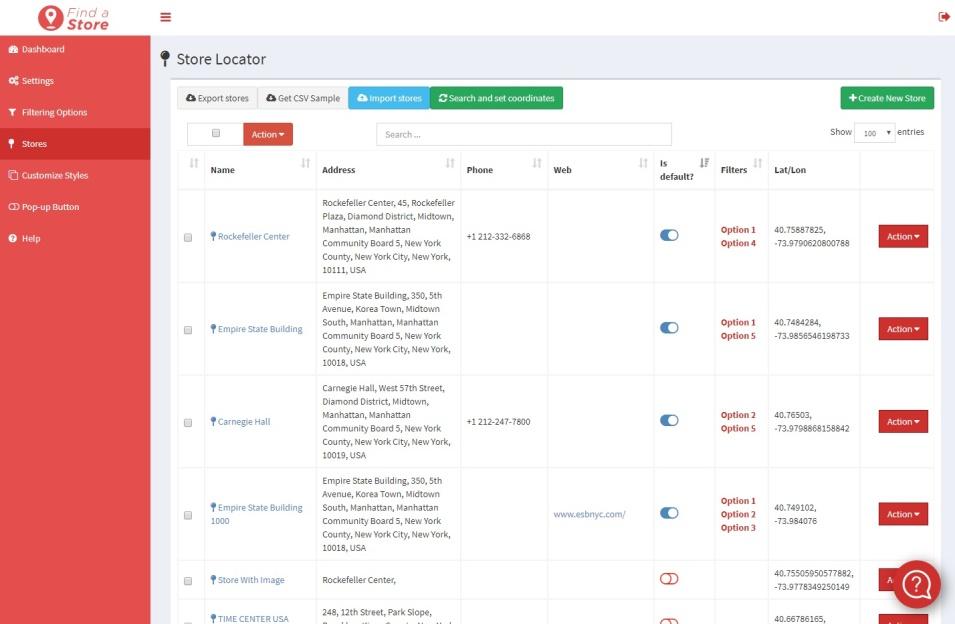955x624 pixels.
Task: Open Action dropdown for Carnegie Hall row
Action: [x=902, y=422]
